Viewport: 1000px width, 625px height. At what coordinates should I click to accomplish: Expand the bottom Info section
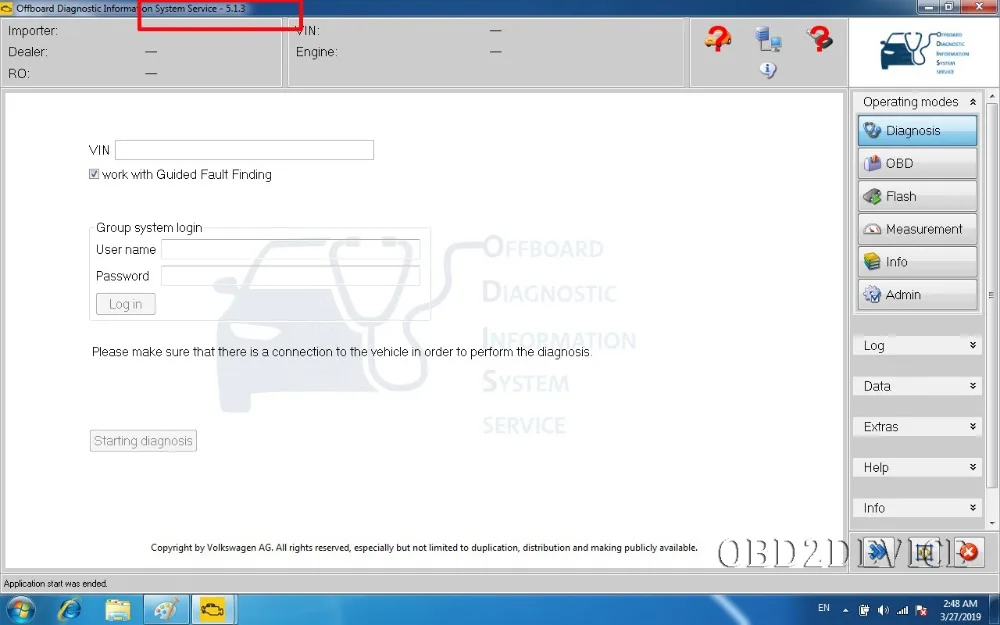(x=918, y=508)
